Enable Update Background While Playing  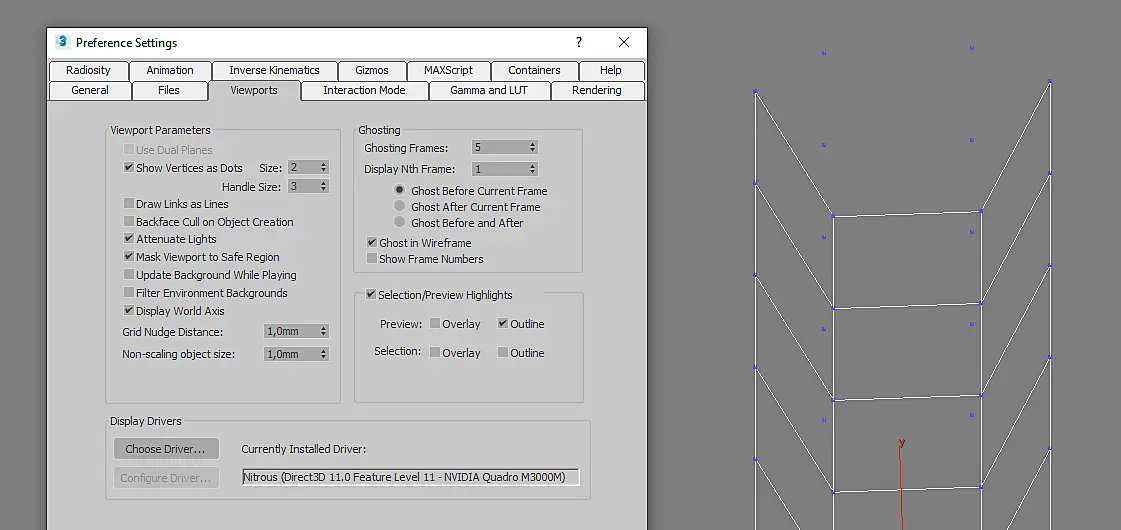tap(129, 275)
